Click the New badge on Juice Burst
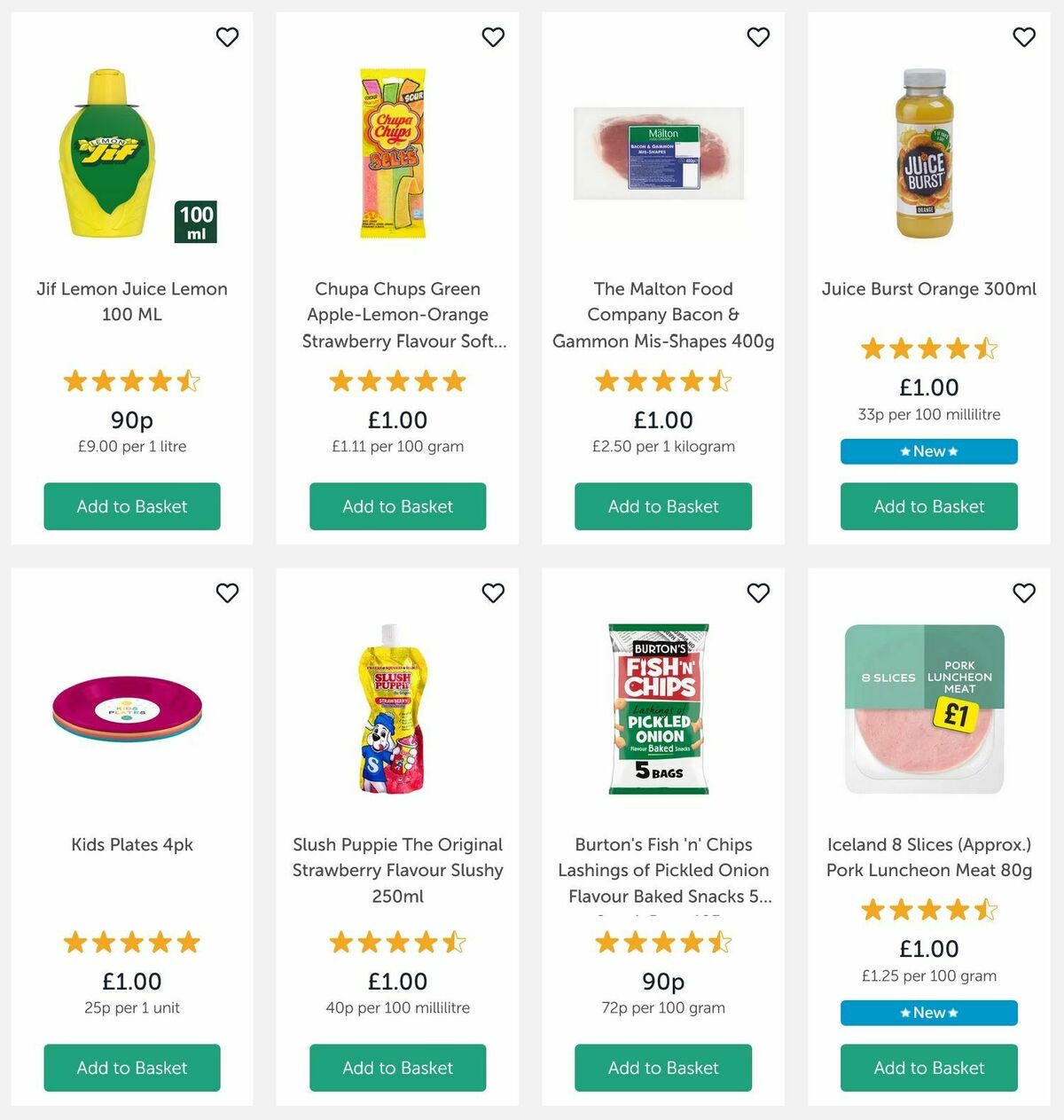 click(x=928, y=451)
